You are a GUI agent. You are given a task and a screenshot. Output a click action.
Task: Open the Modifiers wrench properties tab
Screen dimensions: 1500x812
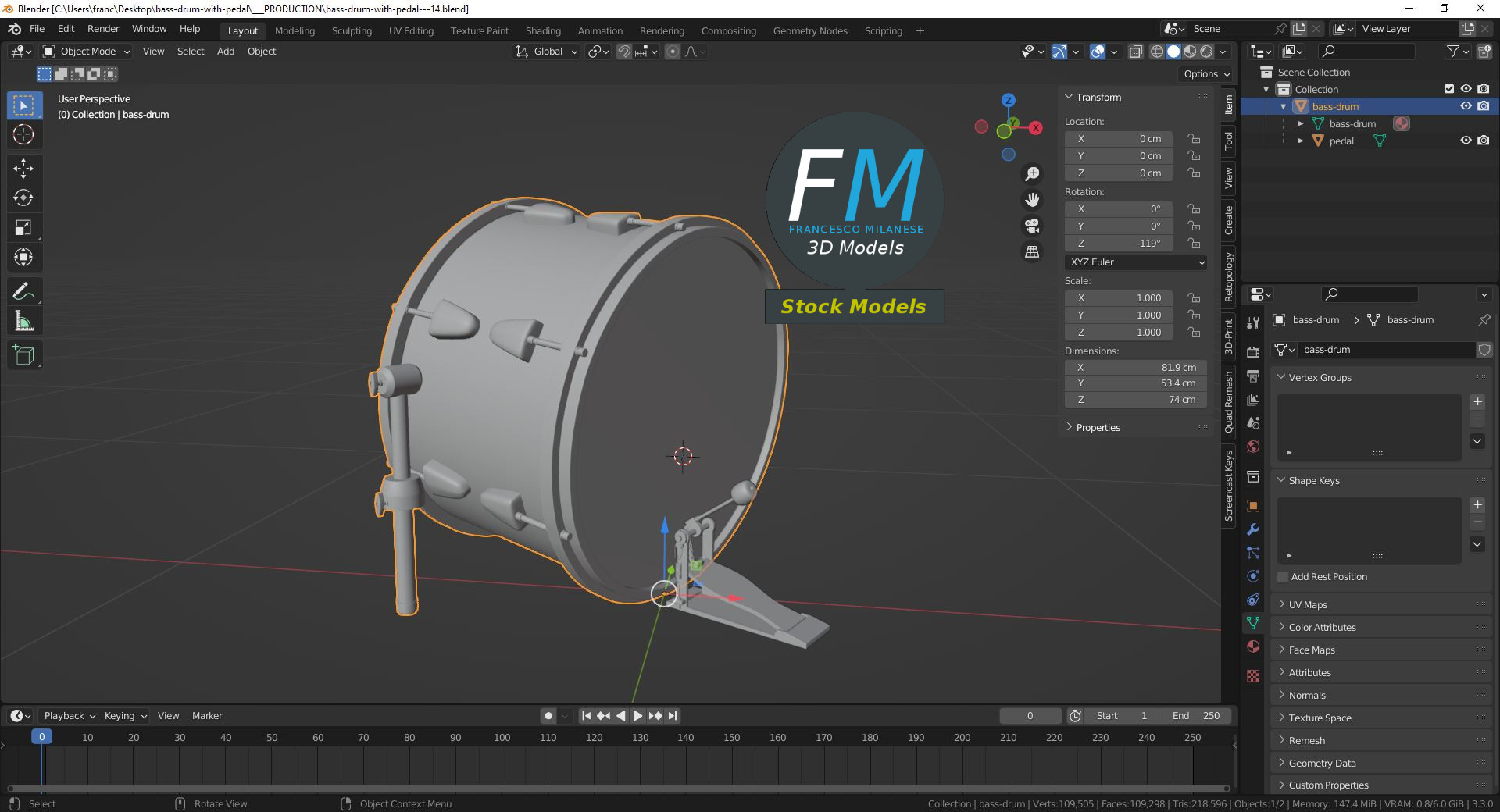click(x=1253, y=529)
